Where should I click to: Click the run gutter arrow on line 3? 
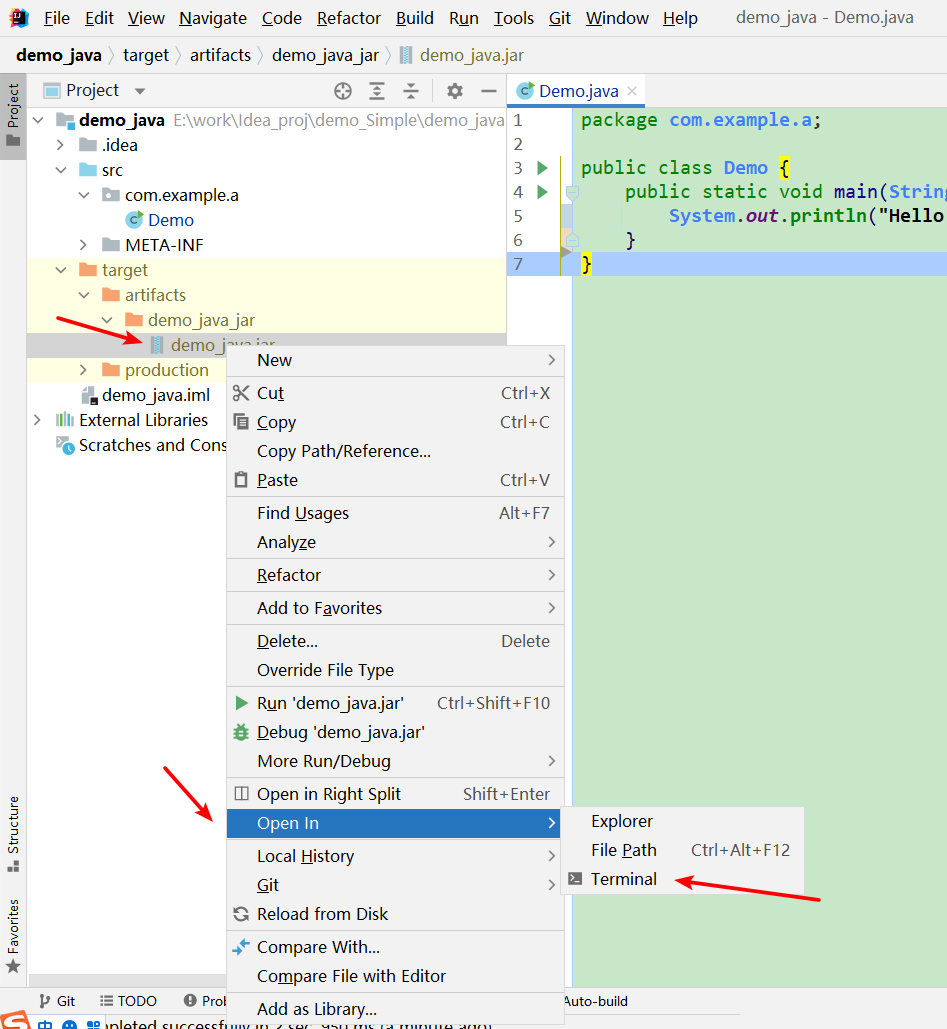click(x=542, y=168)
